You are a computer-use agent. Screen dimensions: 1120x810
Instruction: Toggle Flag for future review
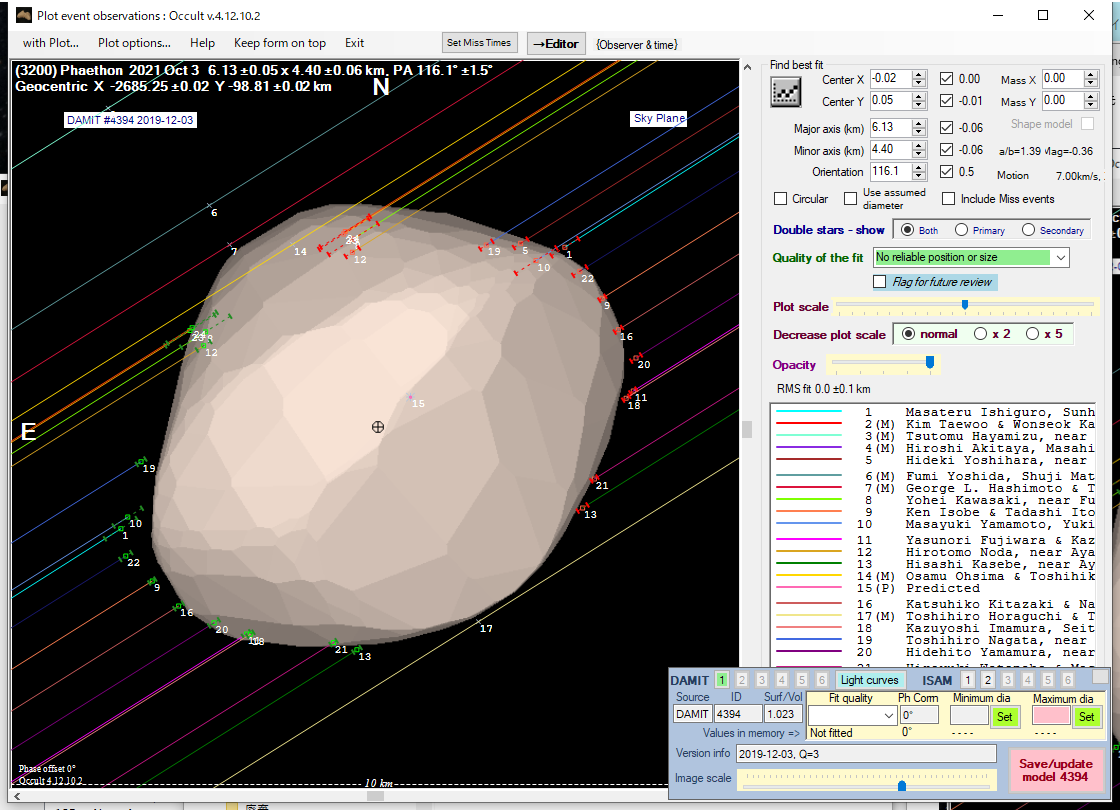click(x=880, y=282)
